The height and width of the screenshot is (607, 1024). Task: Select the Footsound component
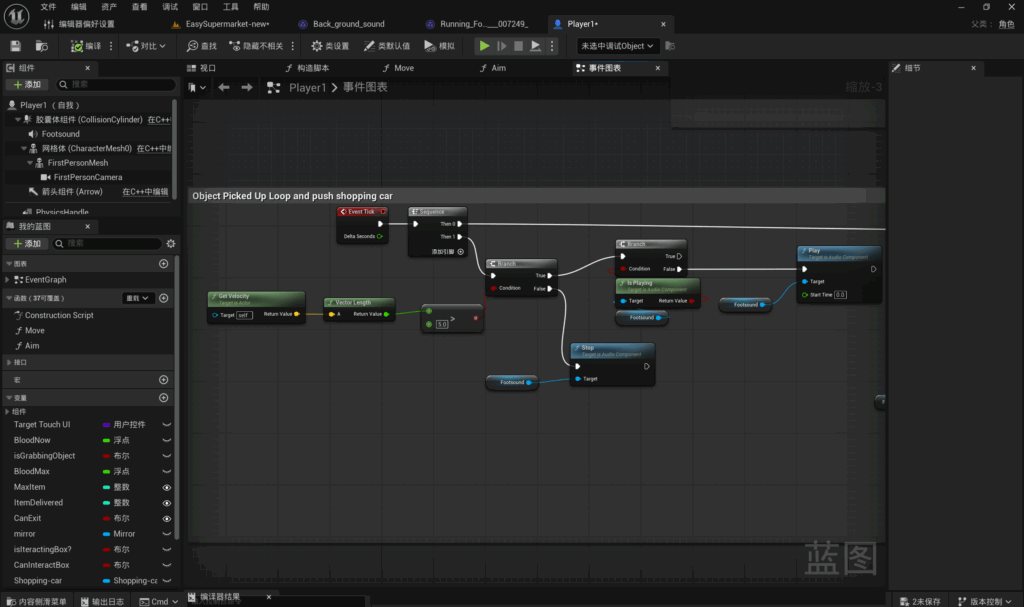coord(61,134)
